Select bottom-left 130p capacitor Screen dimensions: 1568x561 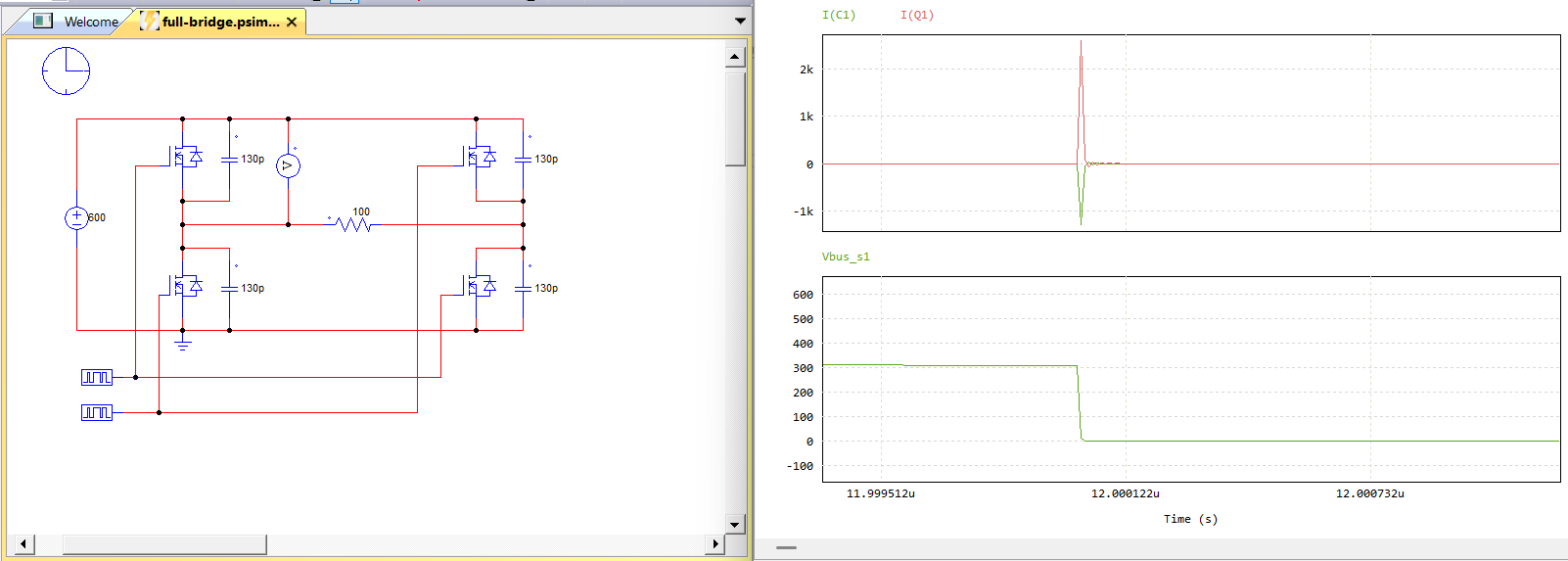pos(229,288)
